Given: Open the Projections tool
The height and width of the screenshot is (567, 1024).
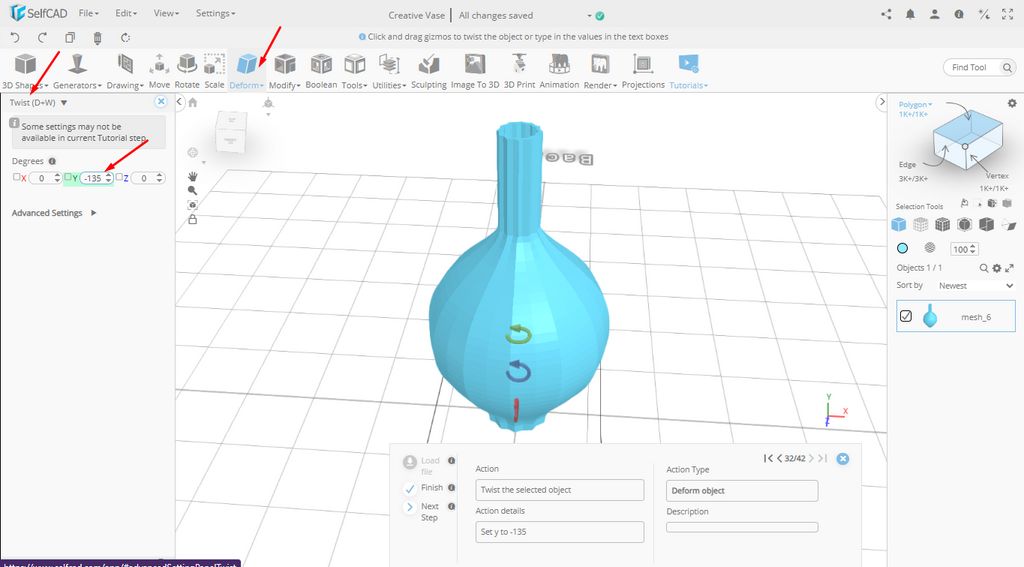Looking at the screenshot, I should coord(643,71).
